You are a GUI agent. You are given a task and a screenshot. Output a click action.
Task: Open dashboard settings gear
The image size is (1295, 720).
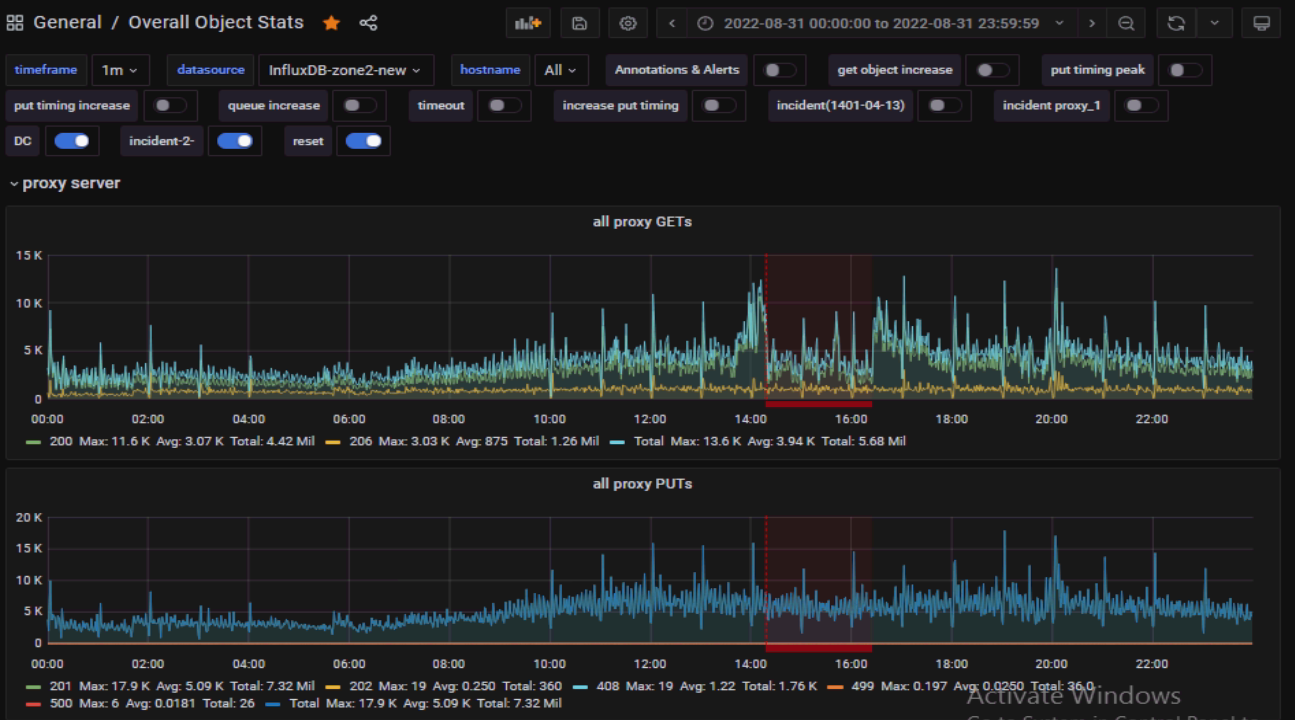628,23
